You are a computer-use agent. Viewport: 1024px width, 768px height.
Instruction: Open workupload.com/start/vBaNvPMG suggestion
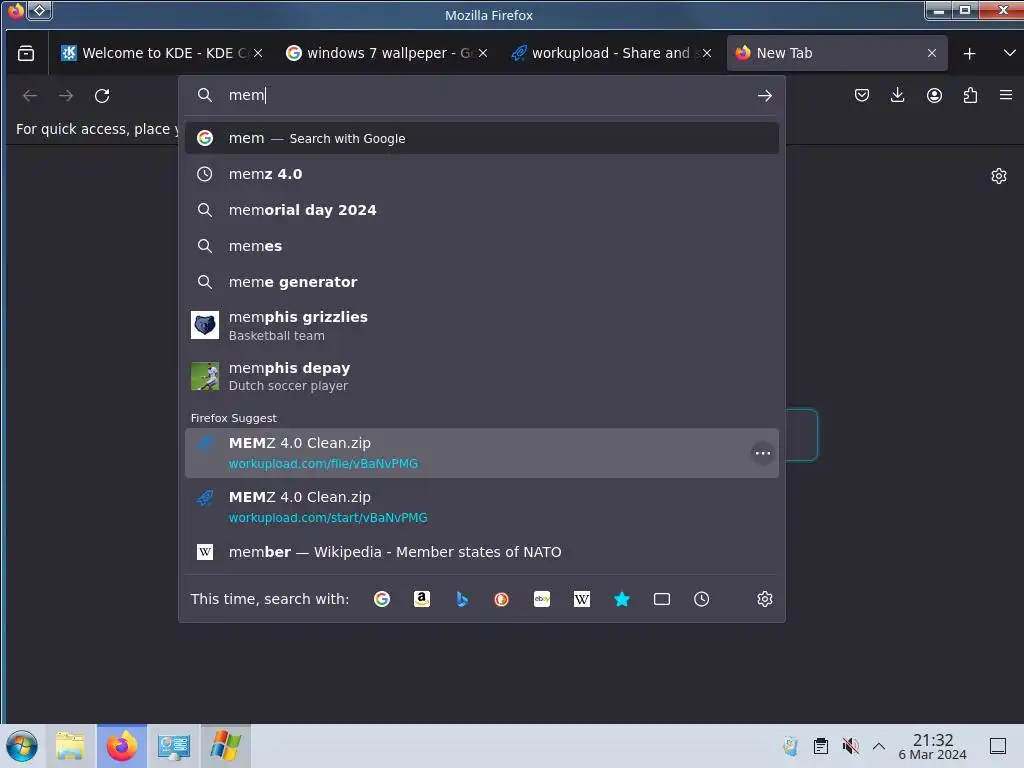point(482,507)
